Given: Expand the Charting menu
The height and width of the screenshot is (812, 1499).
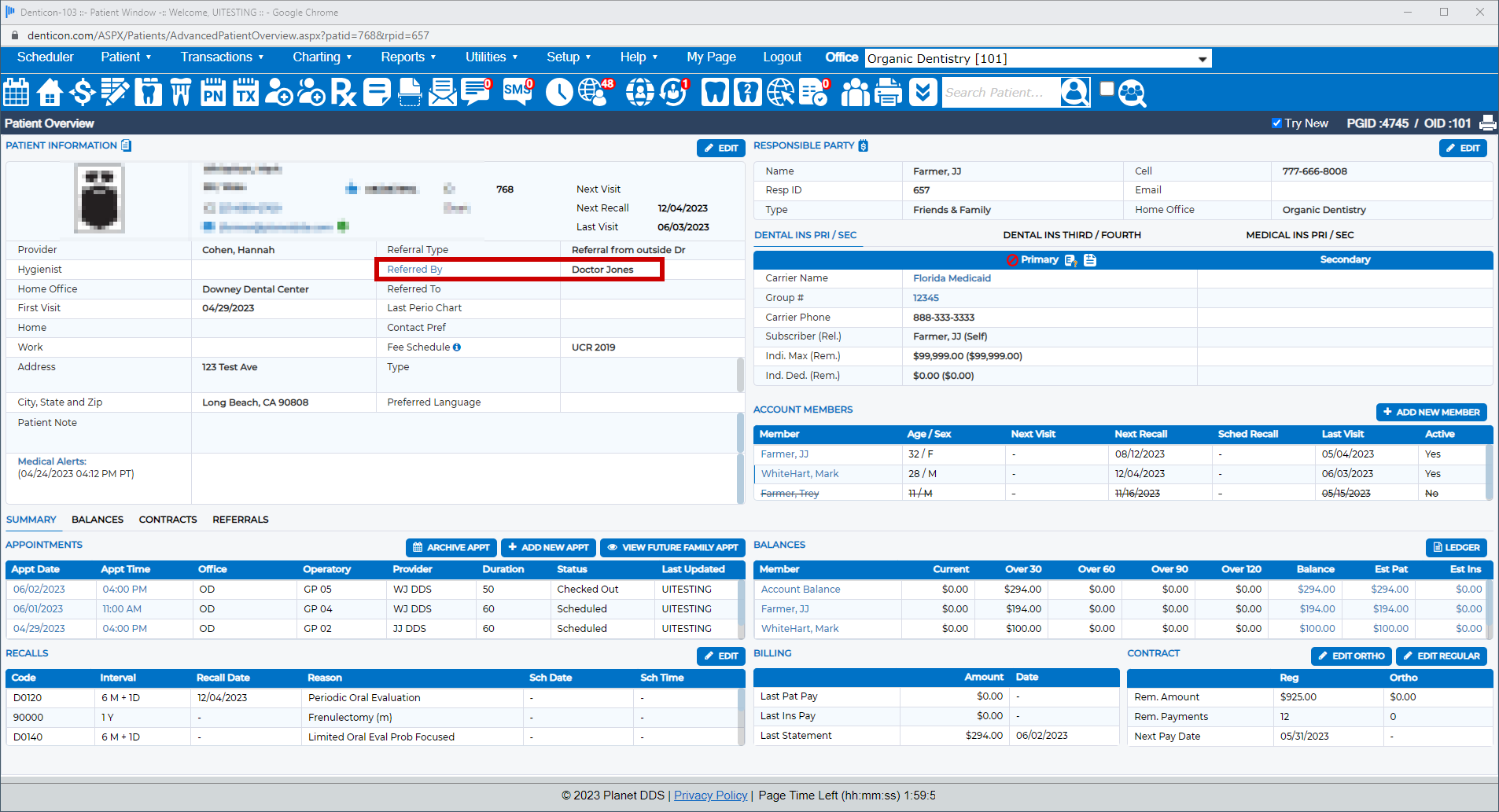Looking at the screenshot, I should point(322,57).
